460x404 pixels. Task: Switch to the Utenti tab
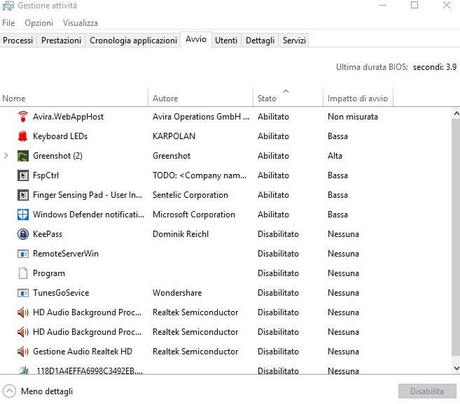tap(226, 40)
